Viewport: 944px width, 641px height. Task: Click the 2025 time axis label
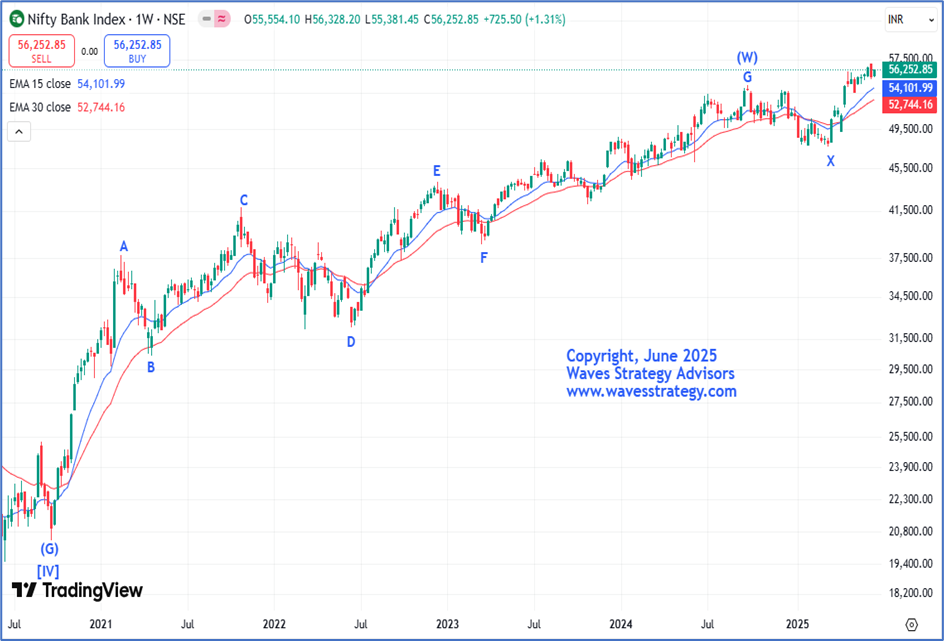798,624
